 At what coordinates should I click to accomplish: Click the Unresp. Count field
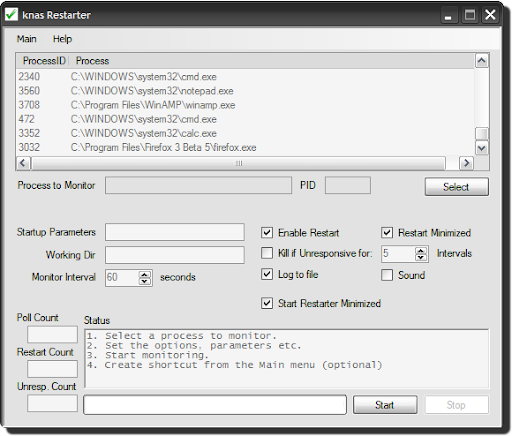(x=52, y=403)
